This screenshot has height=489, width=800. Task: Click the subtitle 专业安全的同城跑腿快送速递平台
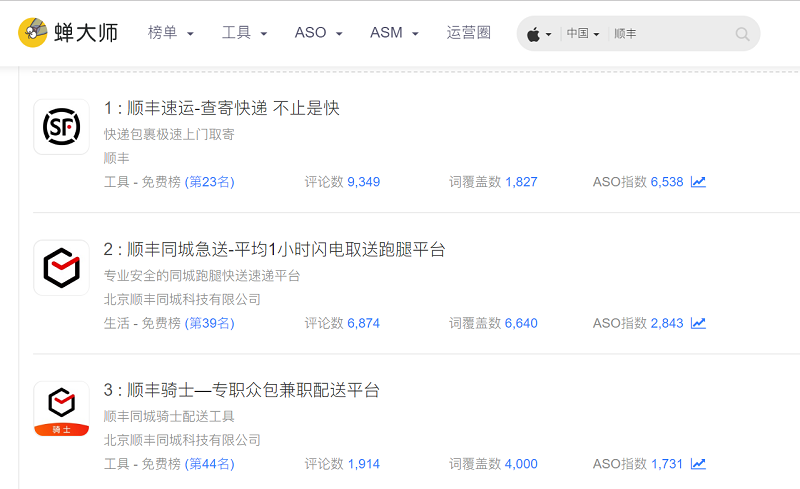pyautogui.click(x=202, y=276)
